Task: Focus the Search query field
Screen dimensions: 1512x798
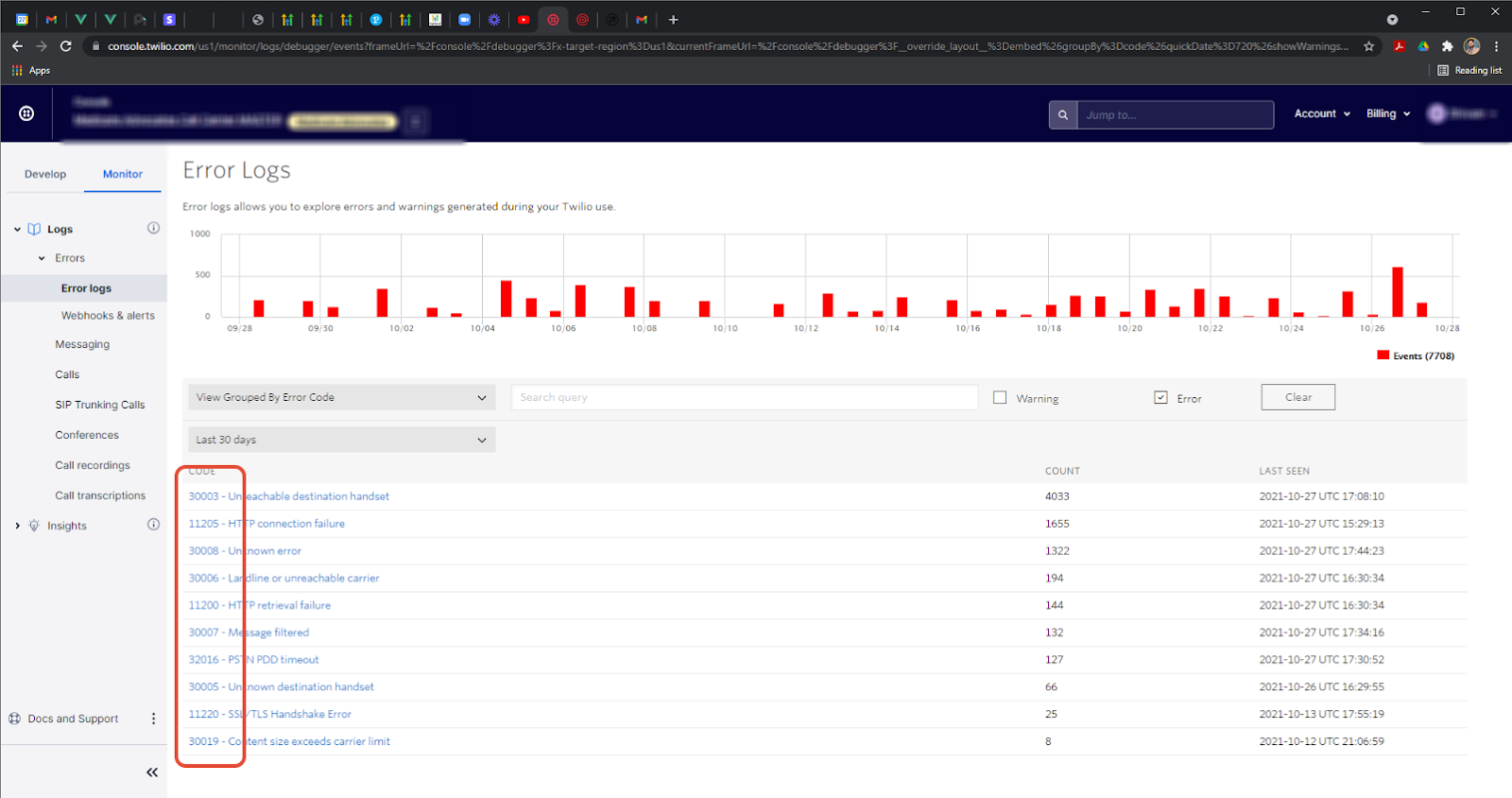Action: (x=745, y=397)
